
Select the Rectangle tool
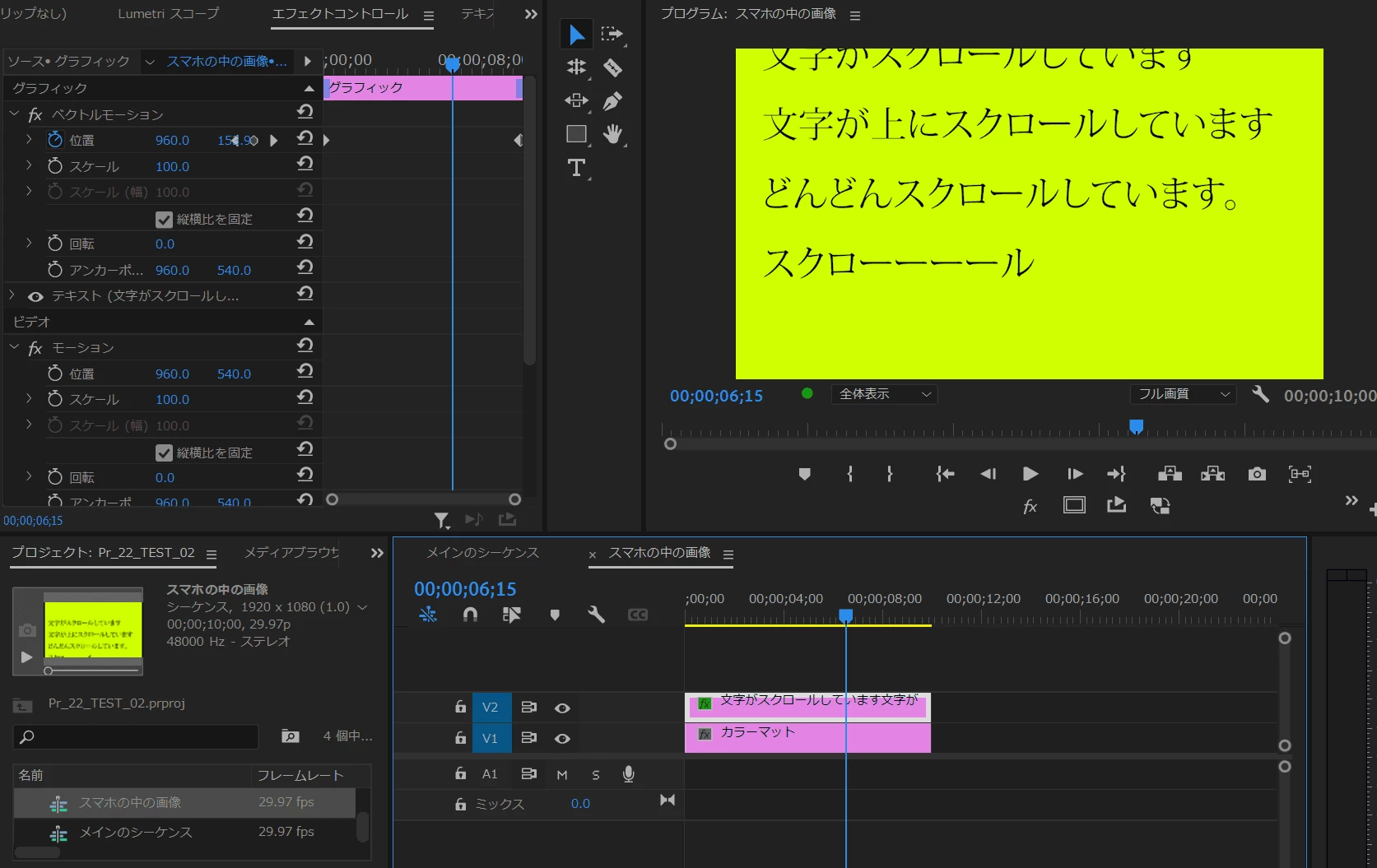(576, 134)
